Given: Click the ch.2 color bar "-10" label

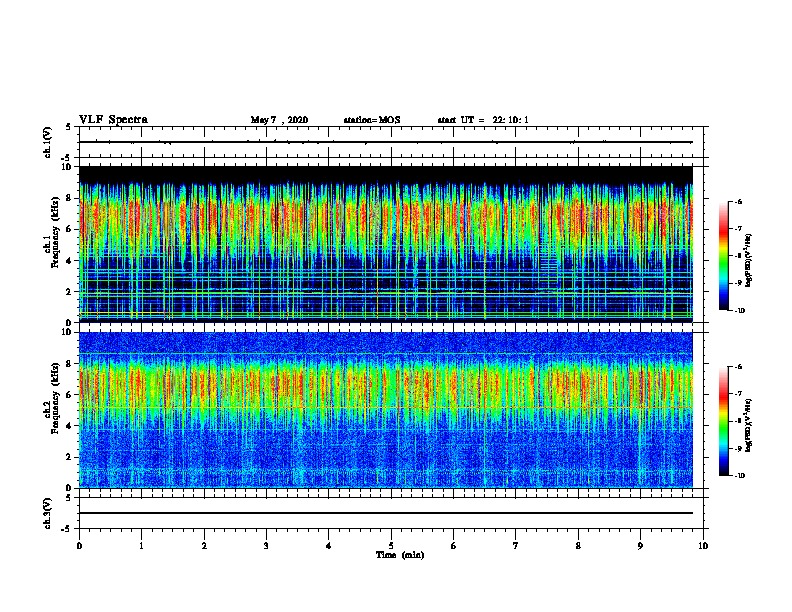Looking at the screenshot, I should [739, 476].
